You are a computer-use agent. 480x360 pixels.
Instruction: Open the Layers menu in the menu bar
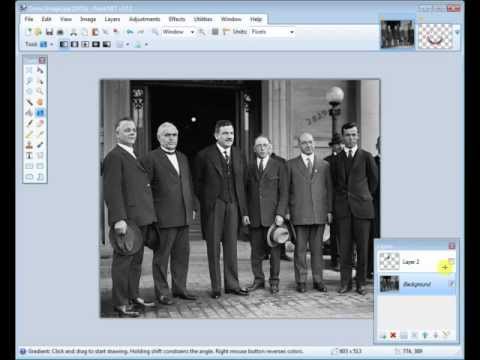112,19
